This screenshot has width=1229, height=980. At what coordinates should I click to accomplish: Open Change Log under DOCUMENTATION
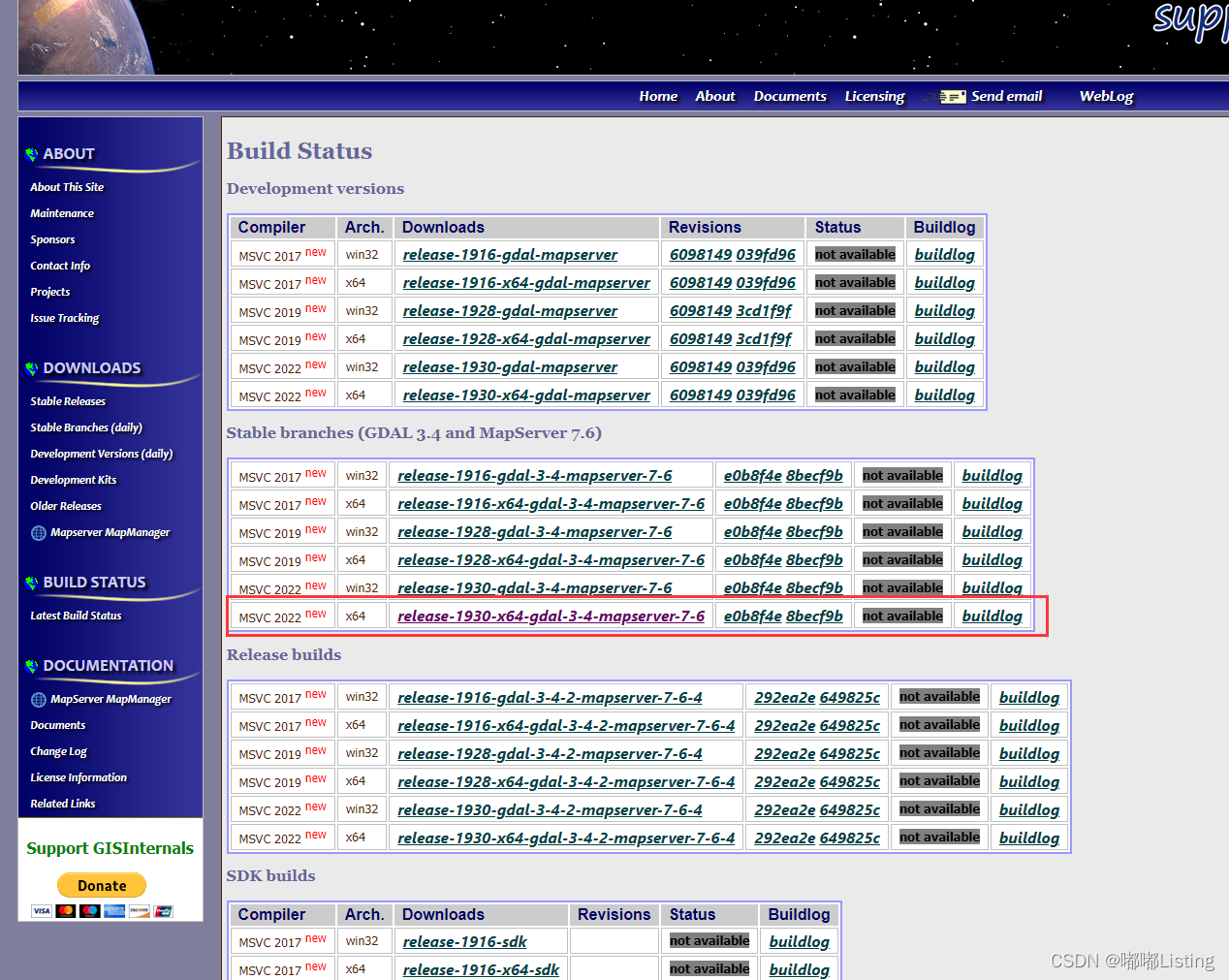(61, 750)
